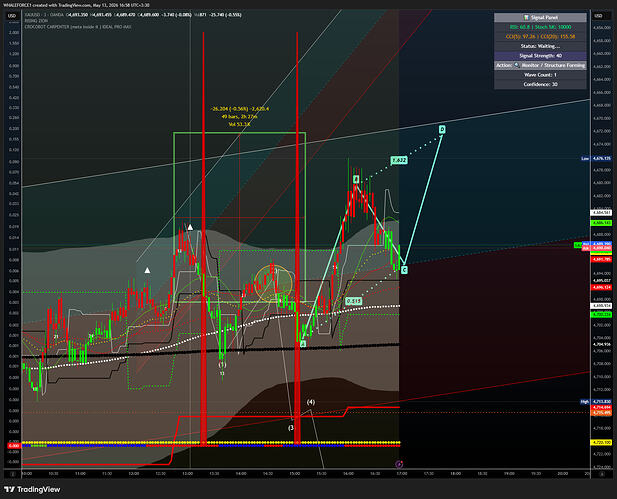Click the 17:00 label on the time axis
Viewport: 617px width, 499px height.
pos(402,474)
